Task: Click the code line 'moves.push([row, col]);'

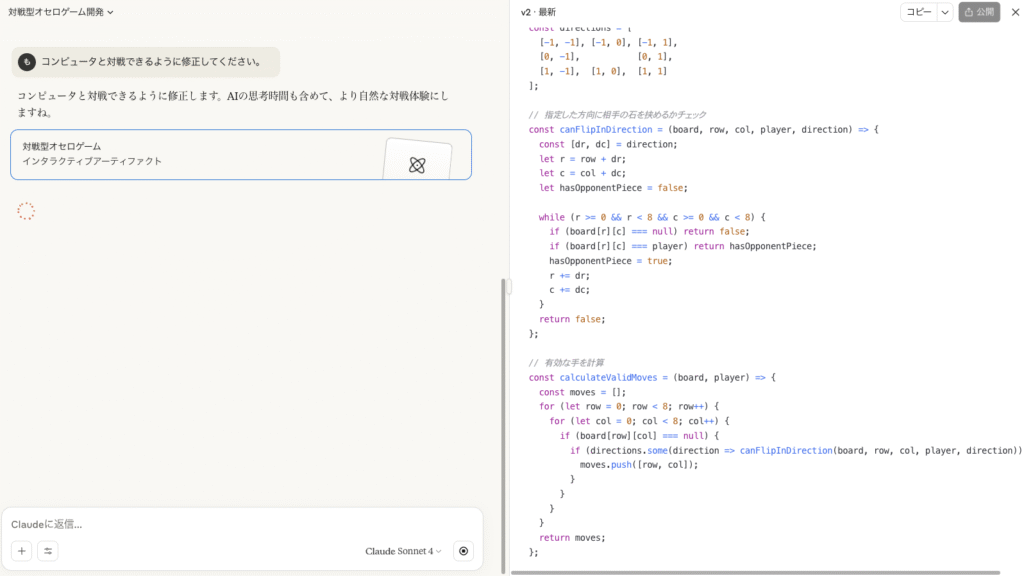Action: click(639, 464)
